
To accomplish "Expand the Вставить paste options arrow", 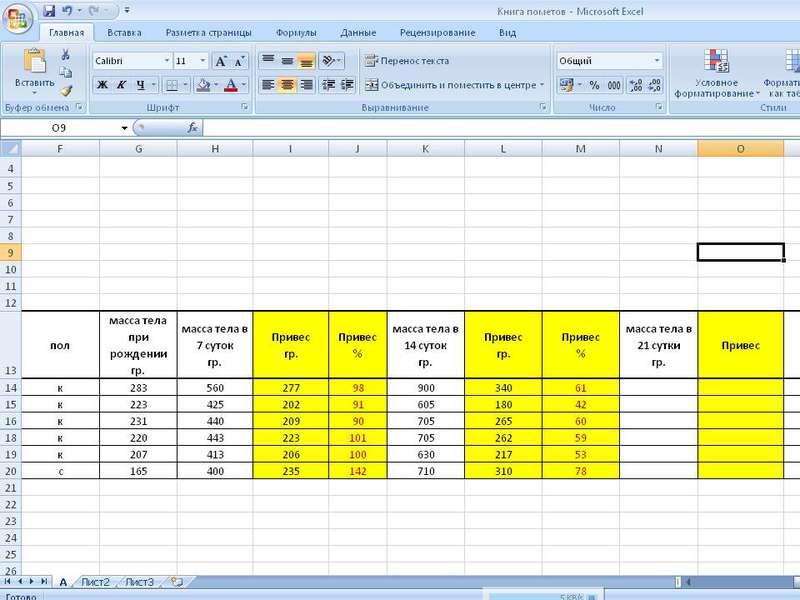I will (34, 93).
